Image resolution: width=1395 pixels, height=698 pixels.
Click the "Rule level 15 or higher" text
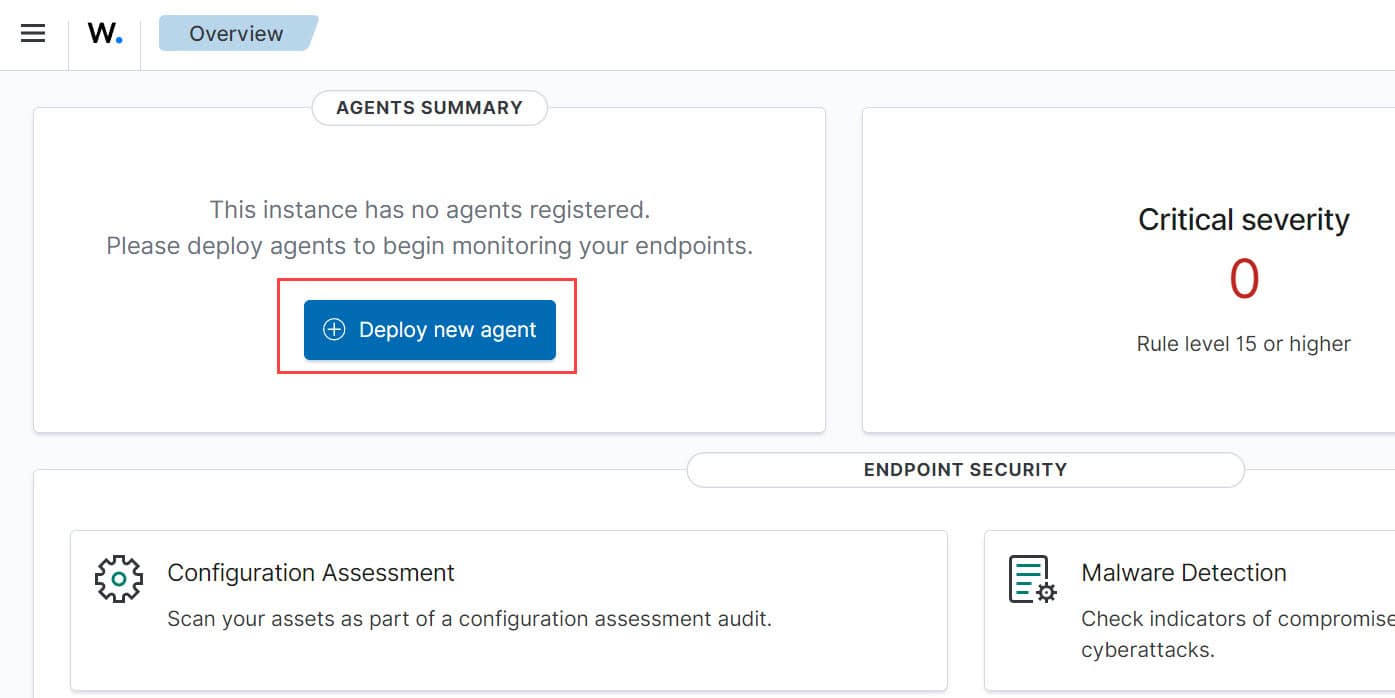tap(1244, 344)
